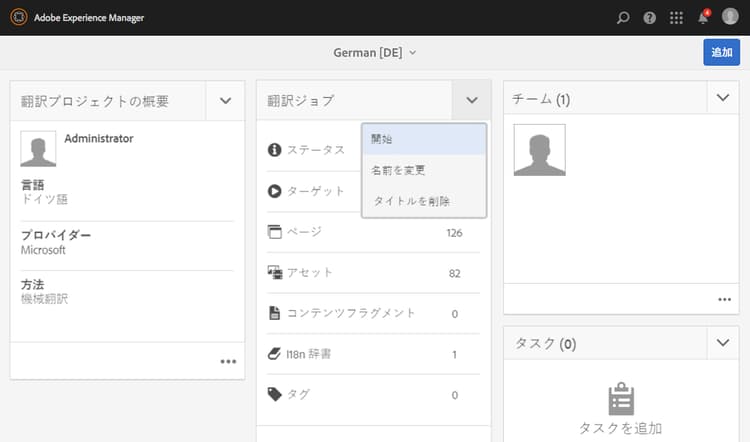Click the Microsoft provider value
The height and width of the screenshot is (442, 750).
43,250
